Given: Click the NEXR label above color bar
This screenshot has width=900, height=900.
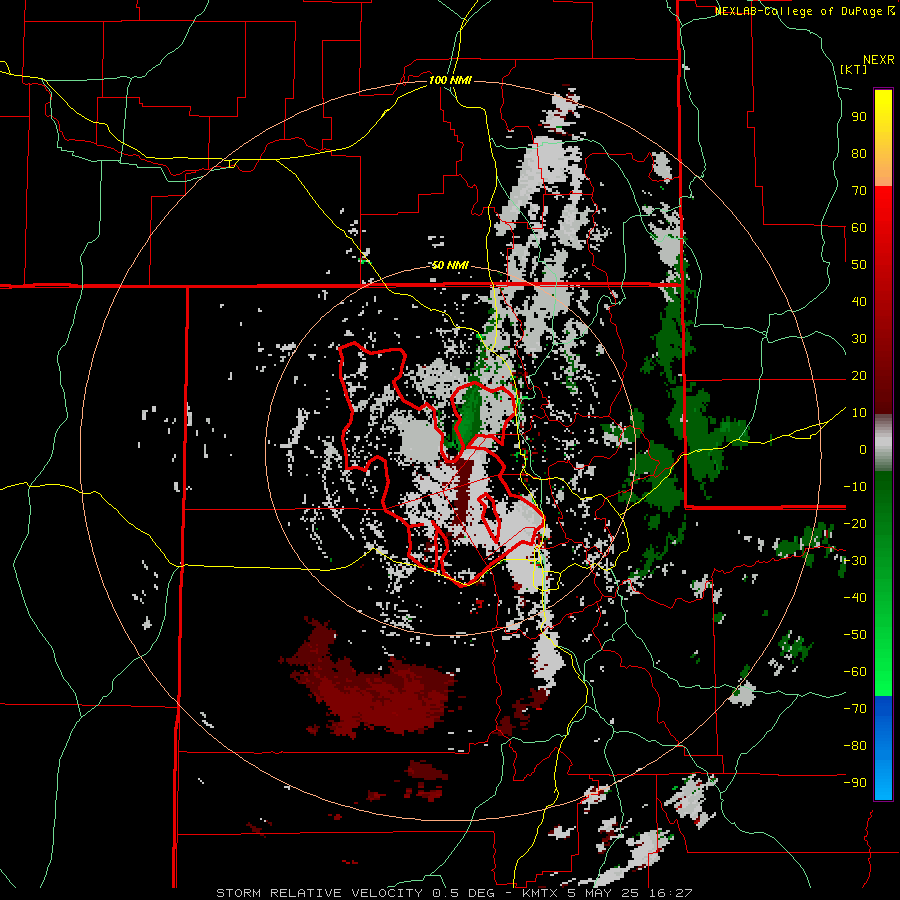Looking at the screenshot, I should (x=879, y=60).
